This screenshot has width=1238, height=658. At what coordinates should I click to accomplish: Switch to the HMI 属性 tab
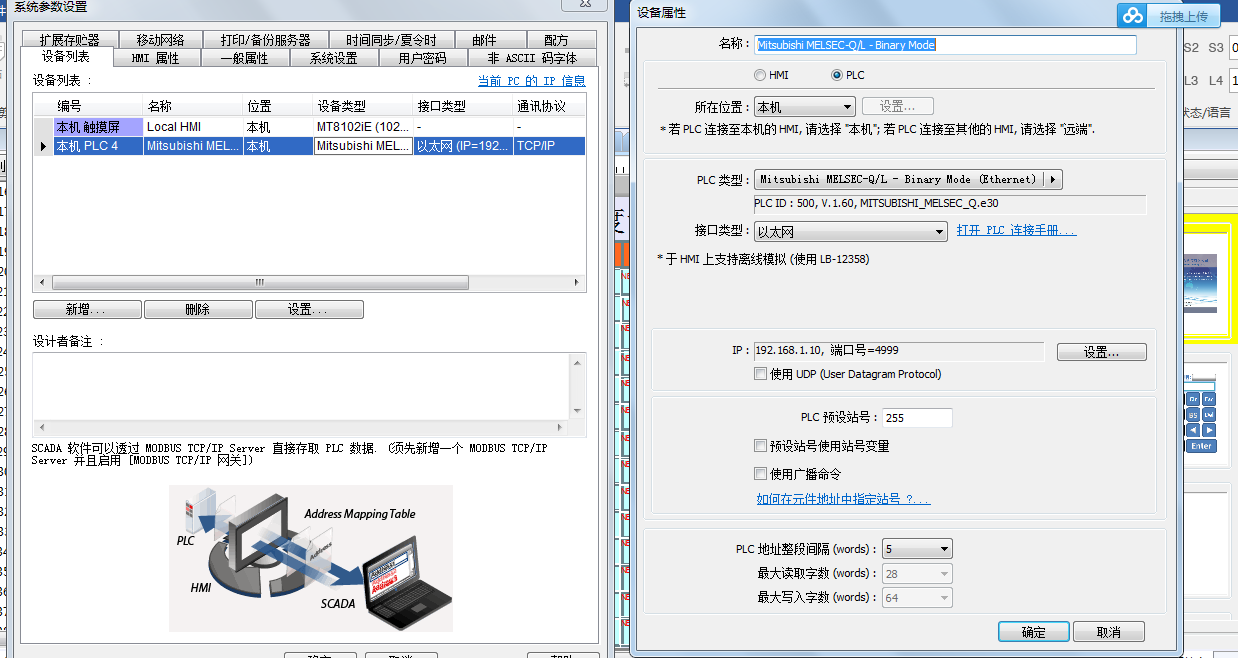[x=155, y=58]
